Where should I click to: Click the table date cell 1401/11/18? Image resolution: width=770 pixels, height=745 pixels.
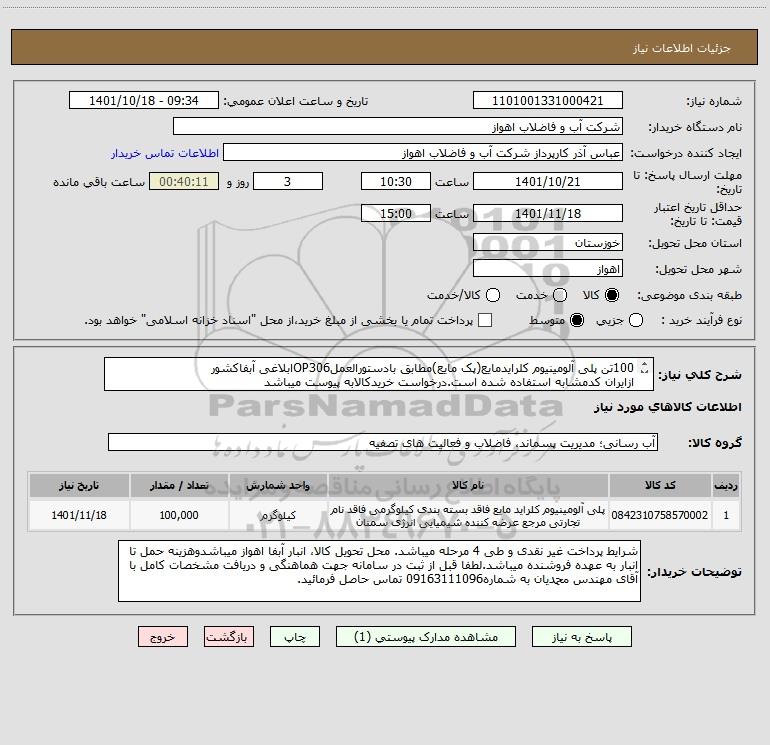coord(79,515)
